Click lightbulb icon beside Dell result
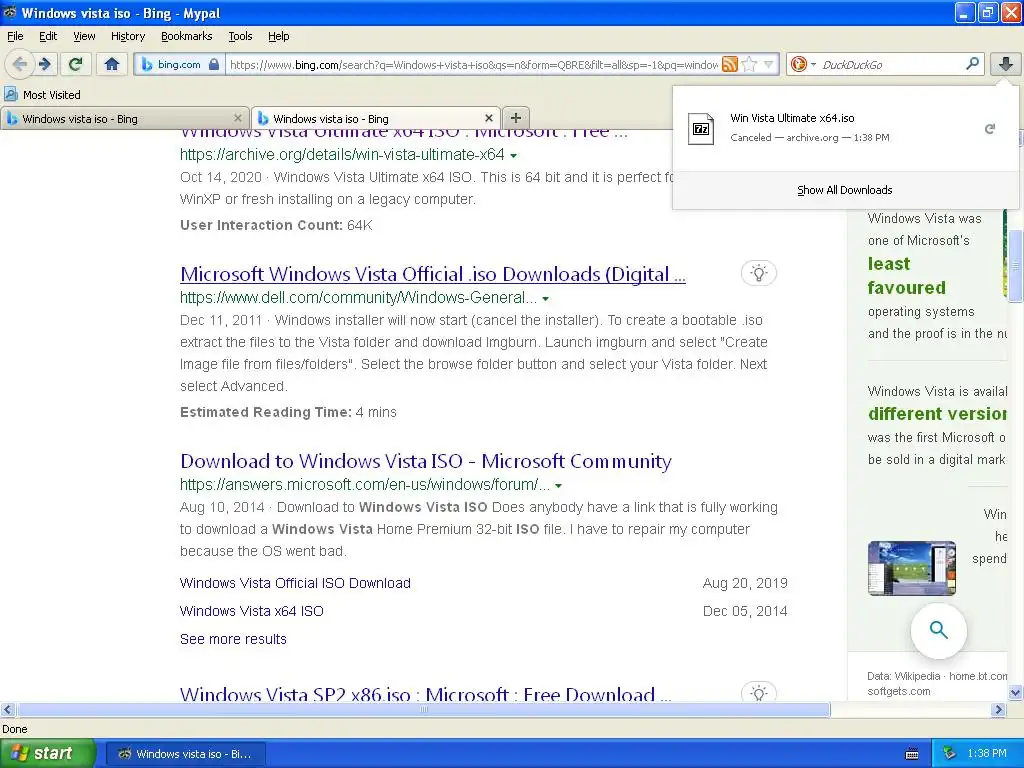This screenshot has width=1024, height=768. pos(759,273)
